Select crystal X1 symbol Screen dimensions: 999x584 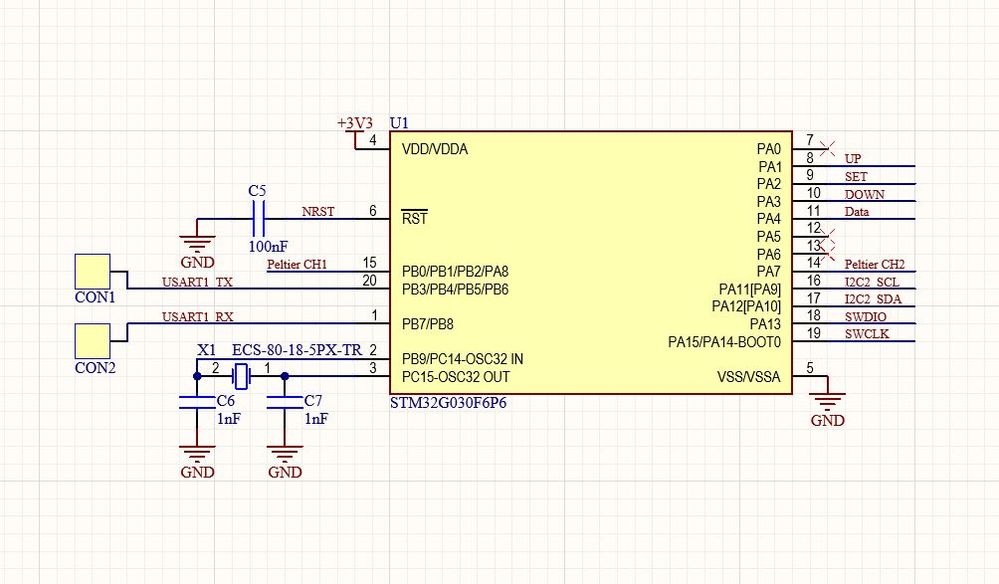(x=241, y=376)
